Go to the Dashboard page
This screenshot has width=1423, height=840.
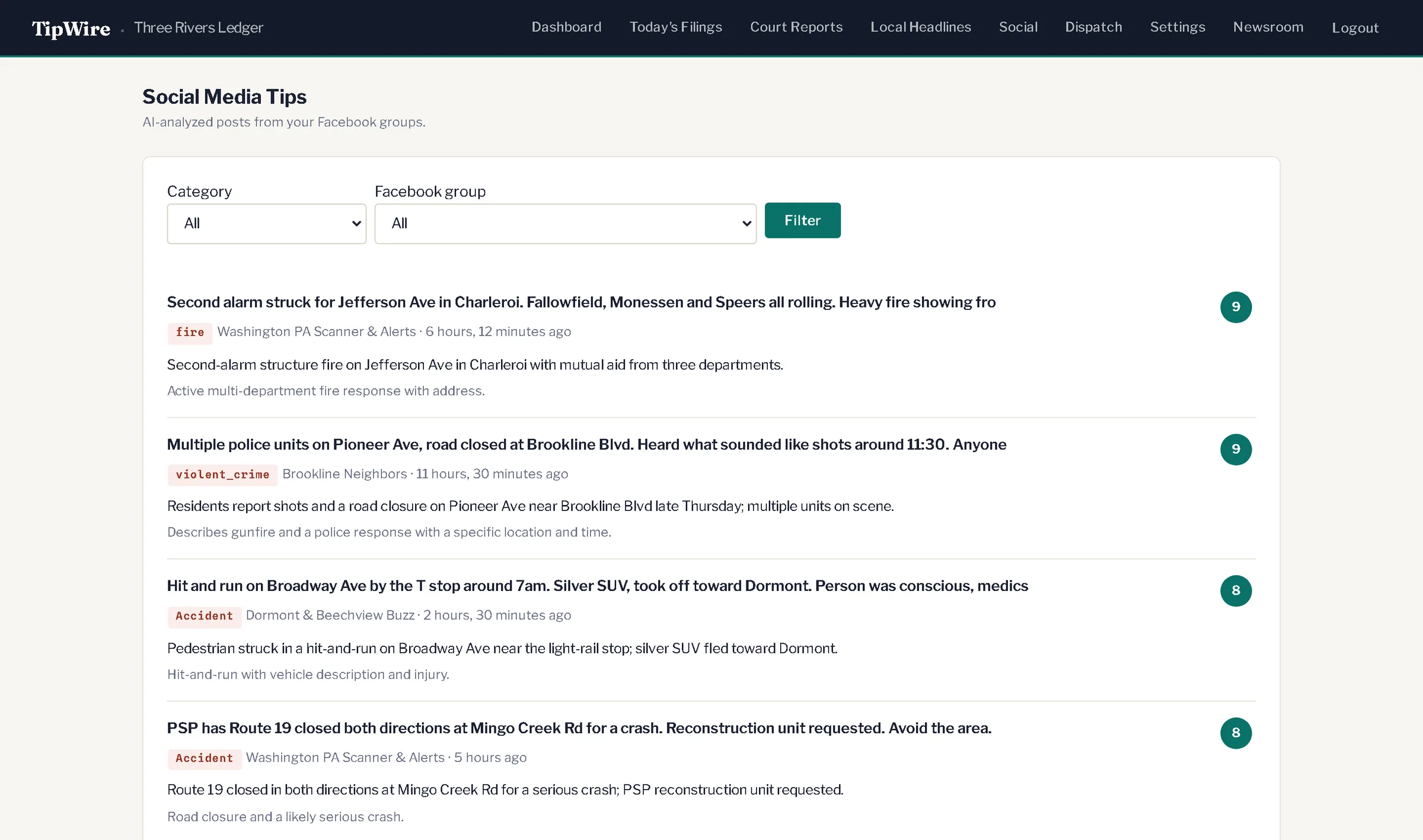pos(566,27)
